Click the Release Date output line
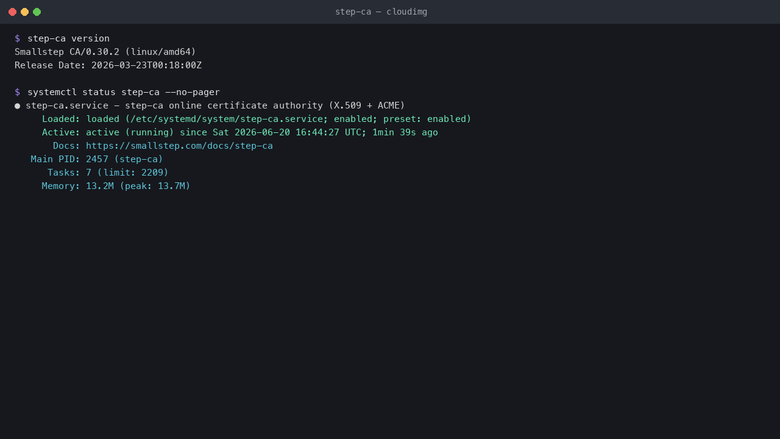 click(108, 65)
